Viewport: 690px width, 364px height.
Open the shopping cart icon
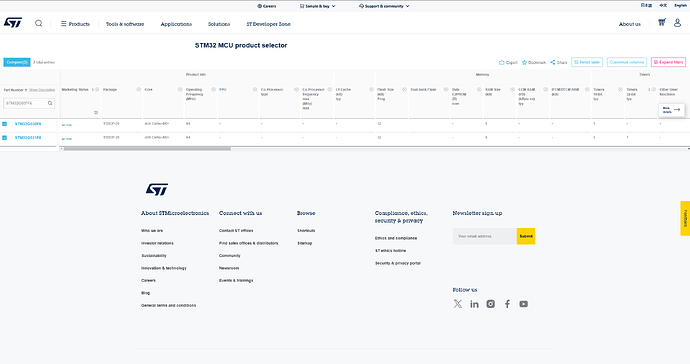pyautogui.click(x=661, y=22)
